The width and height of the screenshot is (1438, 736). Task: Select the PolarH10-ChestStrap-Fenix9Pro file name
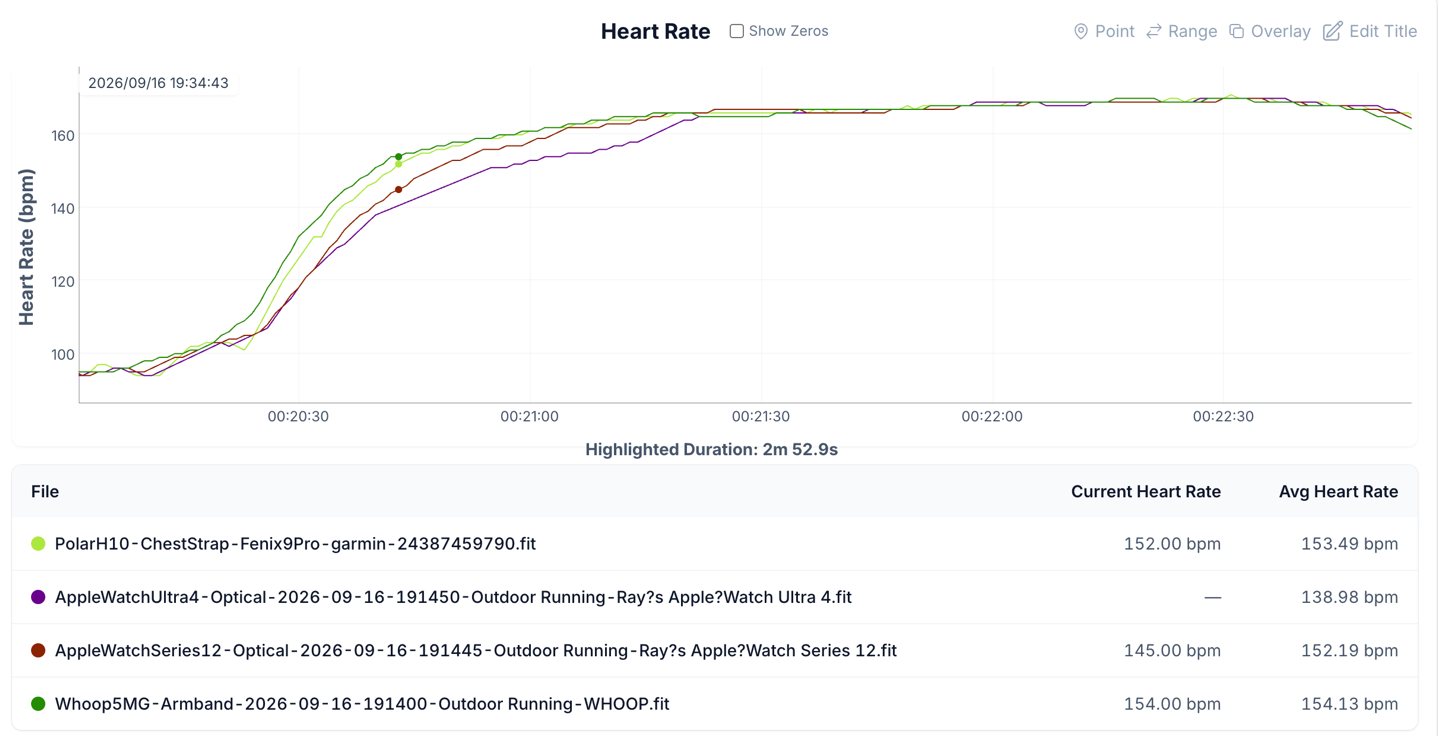tap(295, 544)
